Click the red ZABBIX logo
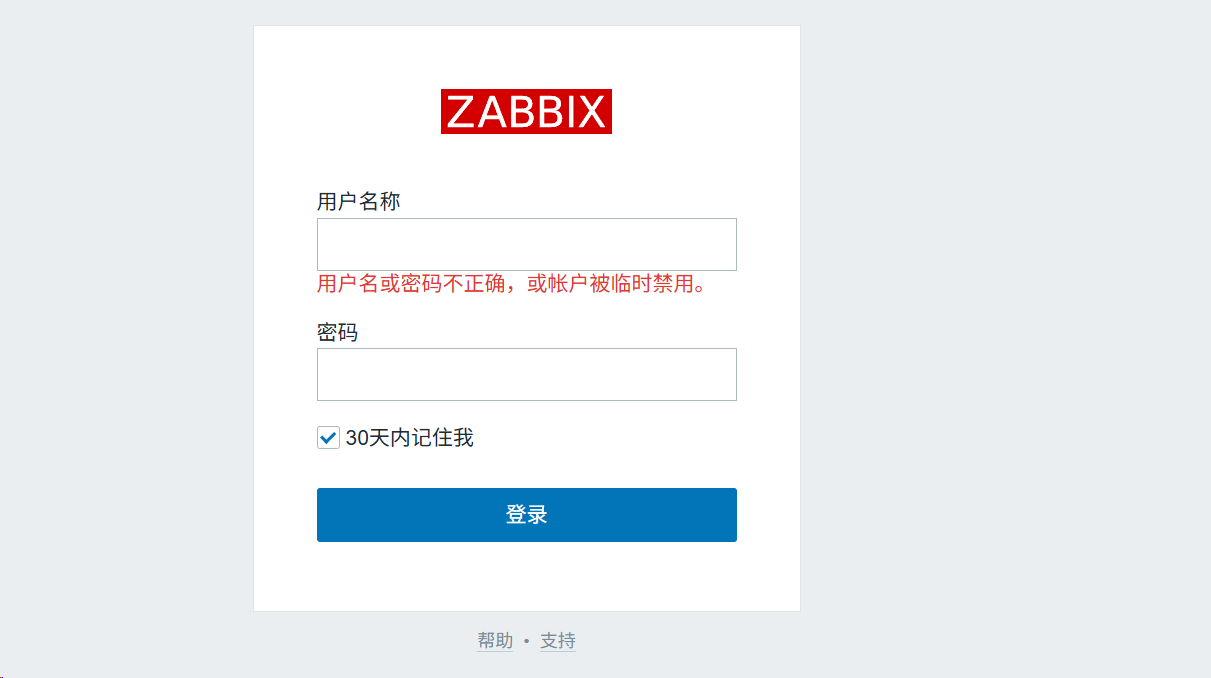The width and height of the screenshot is (1211, 678). click(x=526, y=111)
